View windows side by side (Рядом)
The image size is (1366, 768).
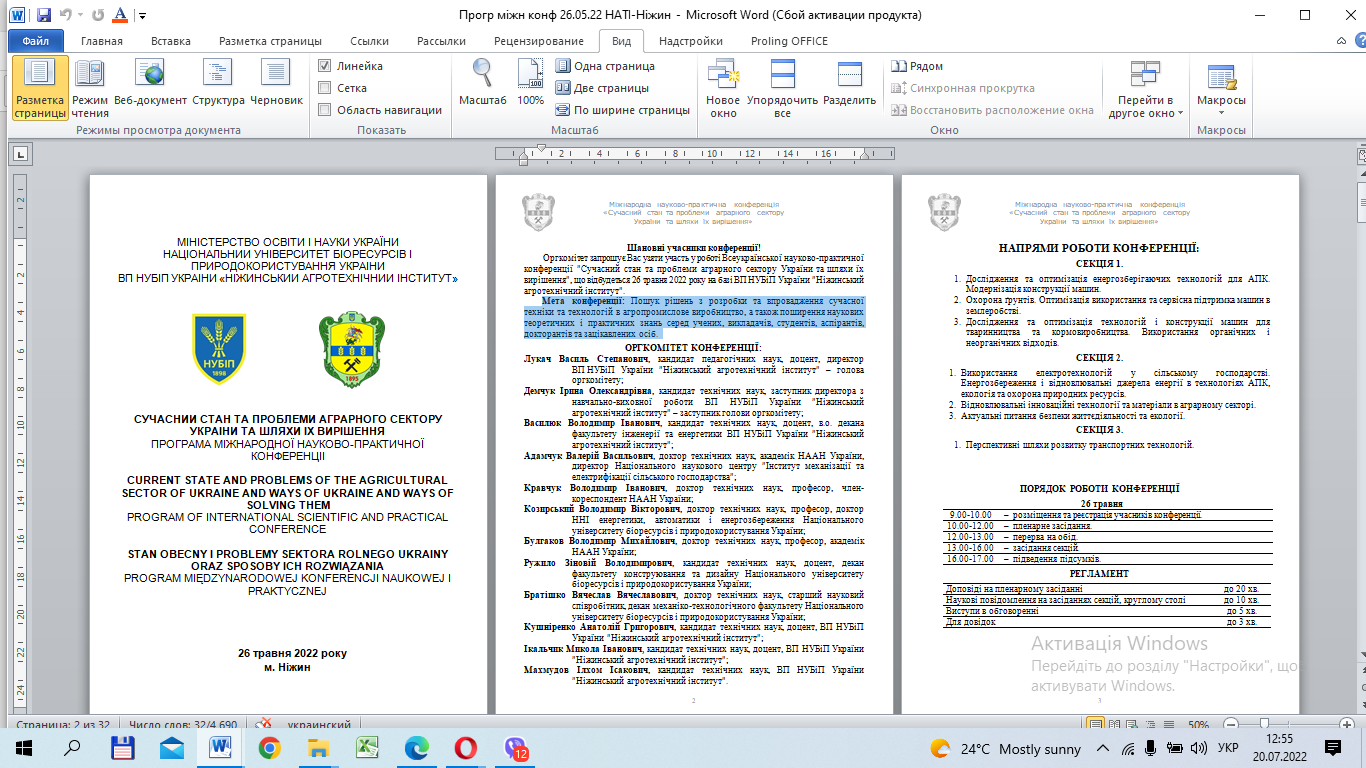(917, 66)
